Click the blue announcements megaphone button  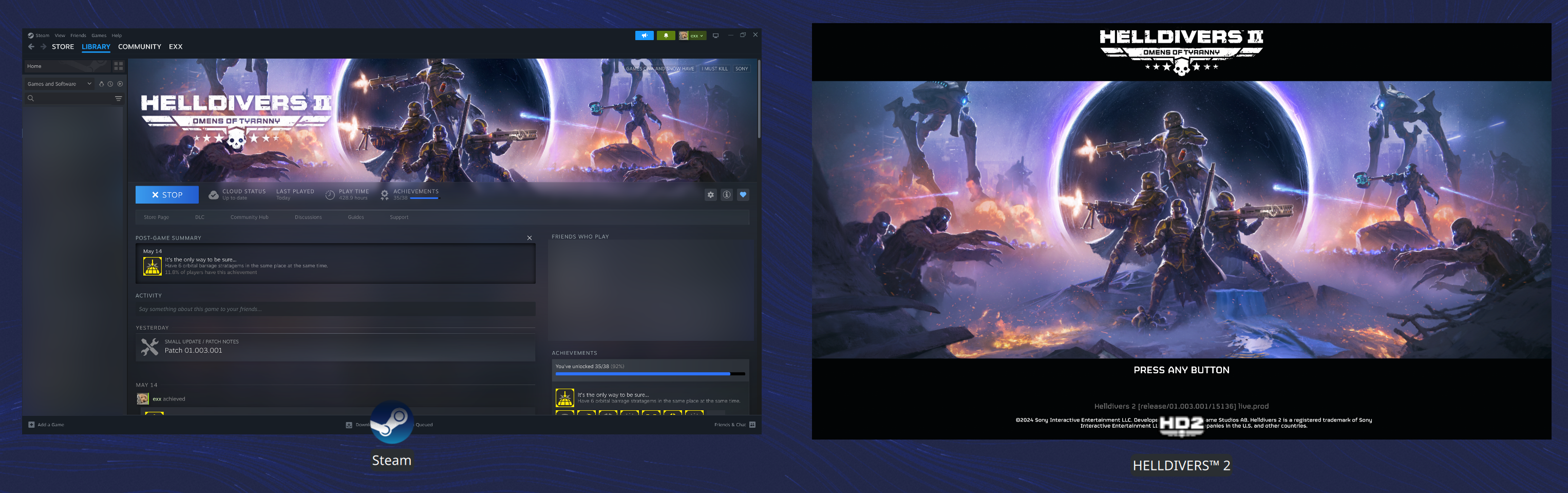pyautogui.click(x=644, y=35)
